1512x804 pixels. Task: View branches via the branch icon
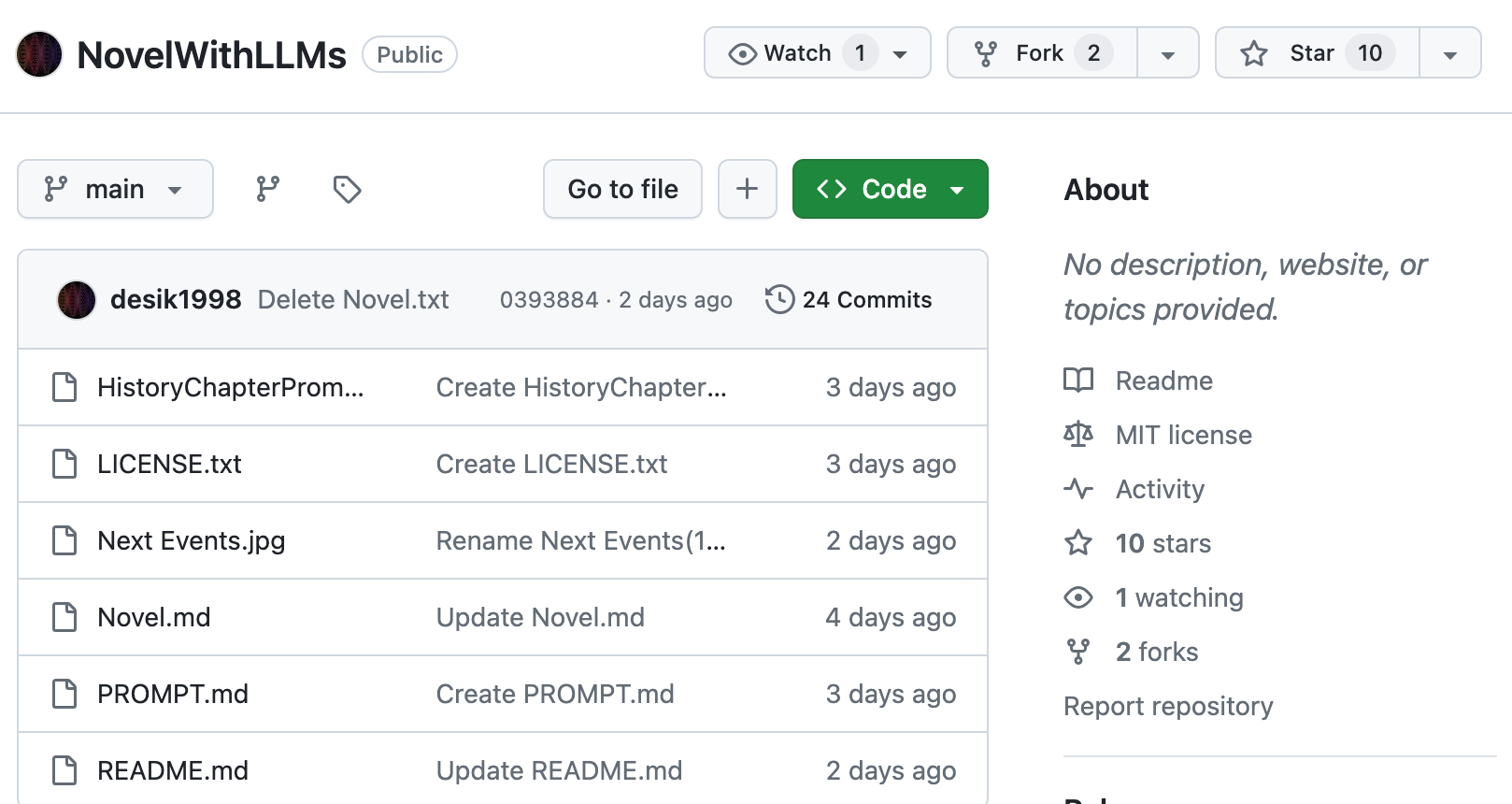coord(268,189)
